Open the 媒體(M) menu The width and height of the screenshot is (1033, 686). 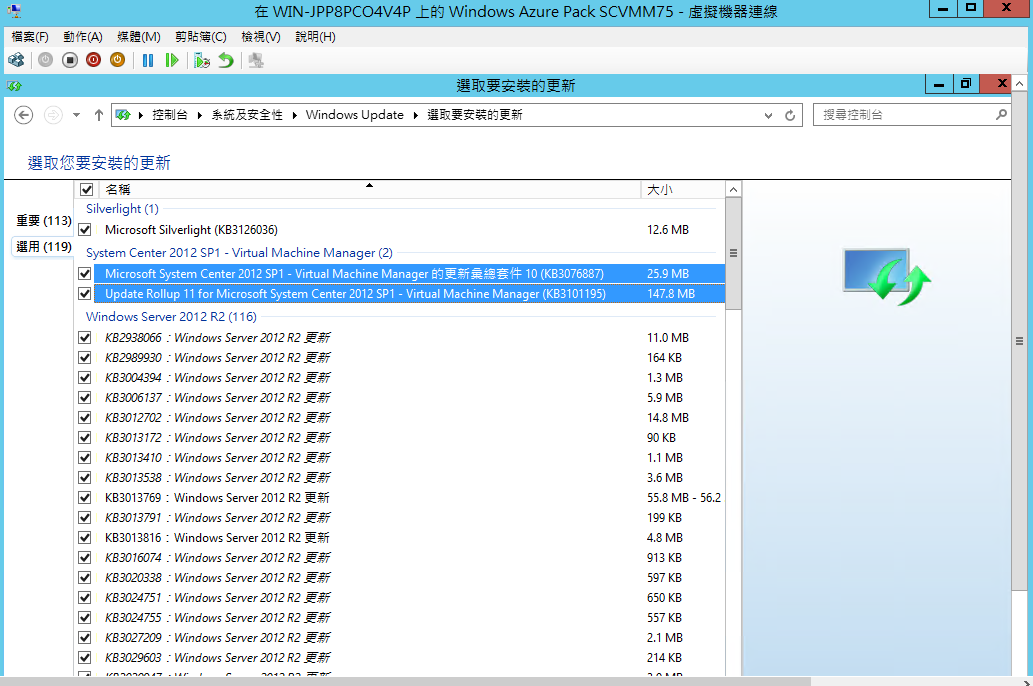click(x=139, y=37)
